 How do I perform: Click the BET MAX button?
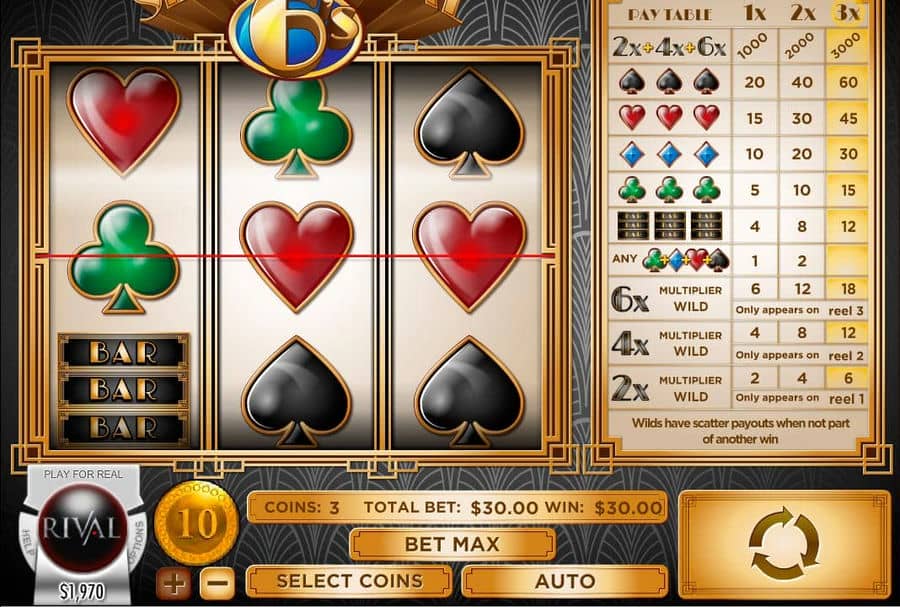tap(452, 543)
